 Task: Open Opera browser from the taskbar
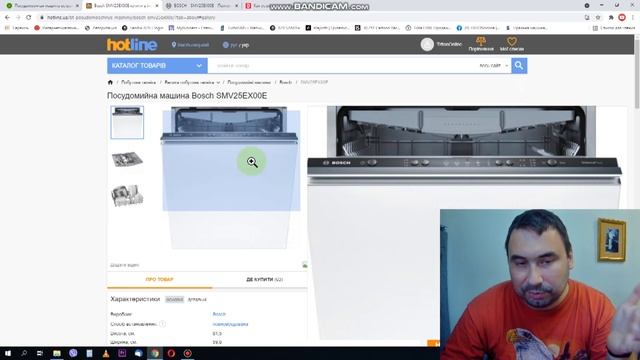tap(171, 353)
